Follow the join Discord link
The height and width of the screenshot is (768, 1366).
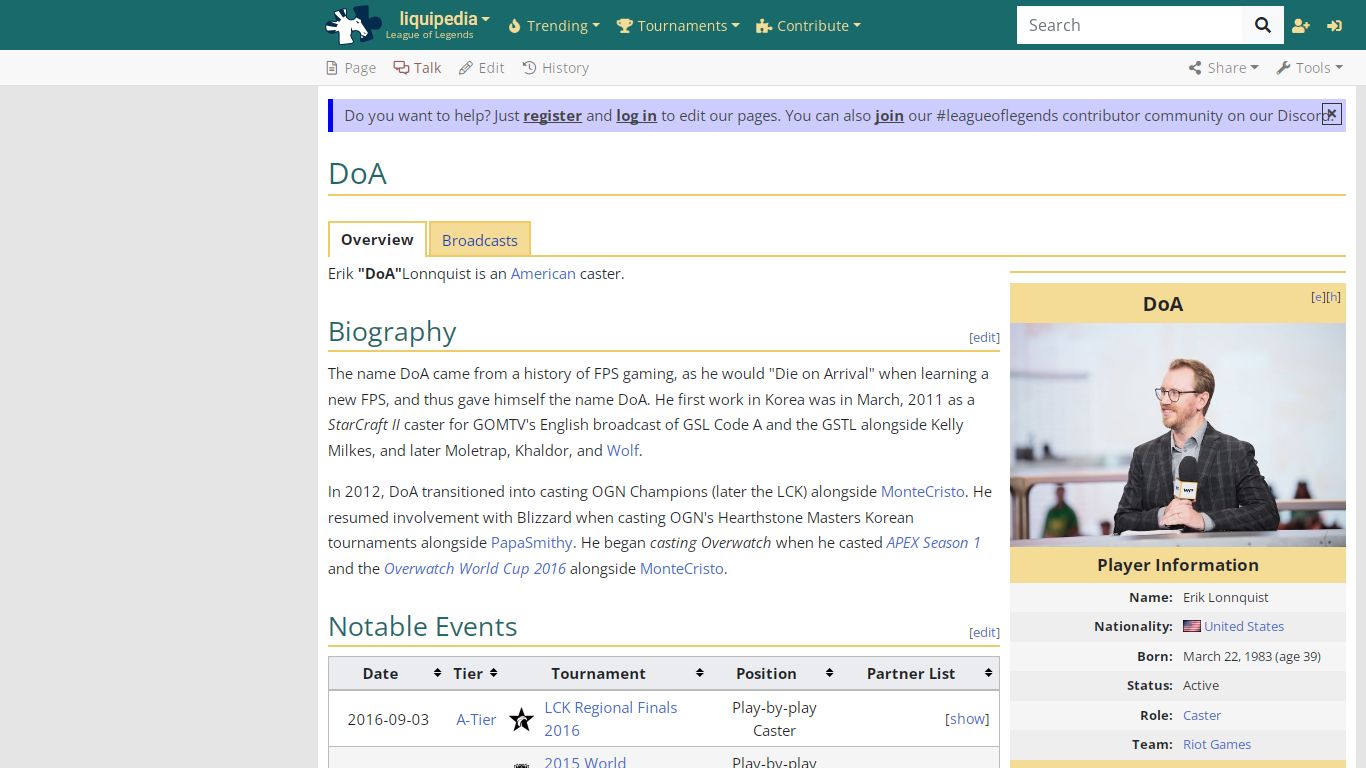(x=889, y=116)
